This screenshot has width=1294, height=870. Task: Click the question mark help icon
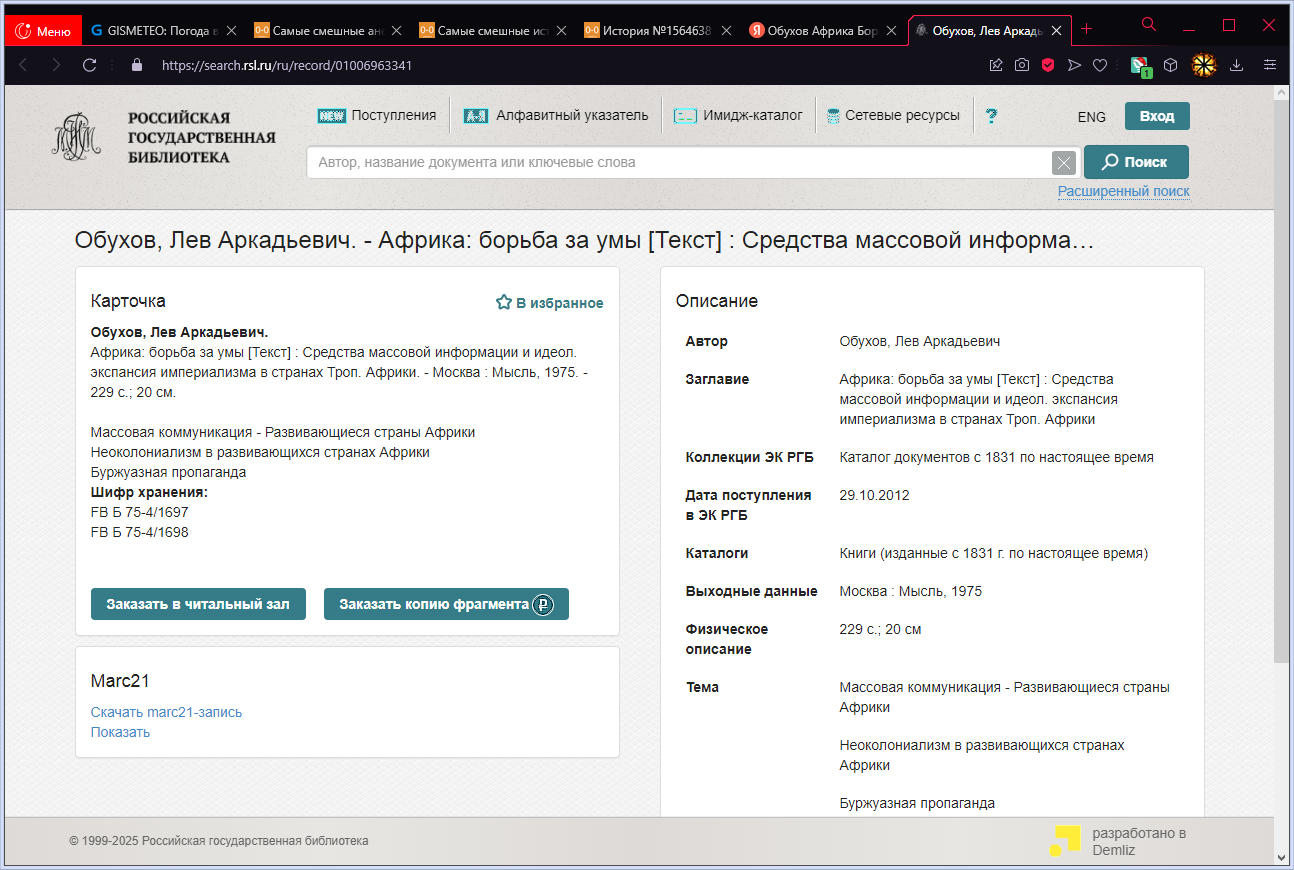click(991, 116)
